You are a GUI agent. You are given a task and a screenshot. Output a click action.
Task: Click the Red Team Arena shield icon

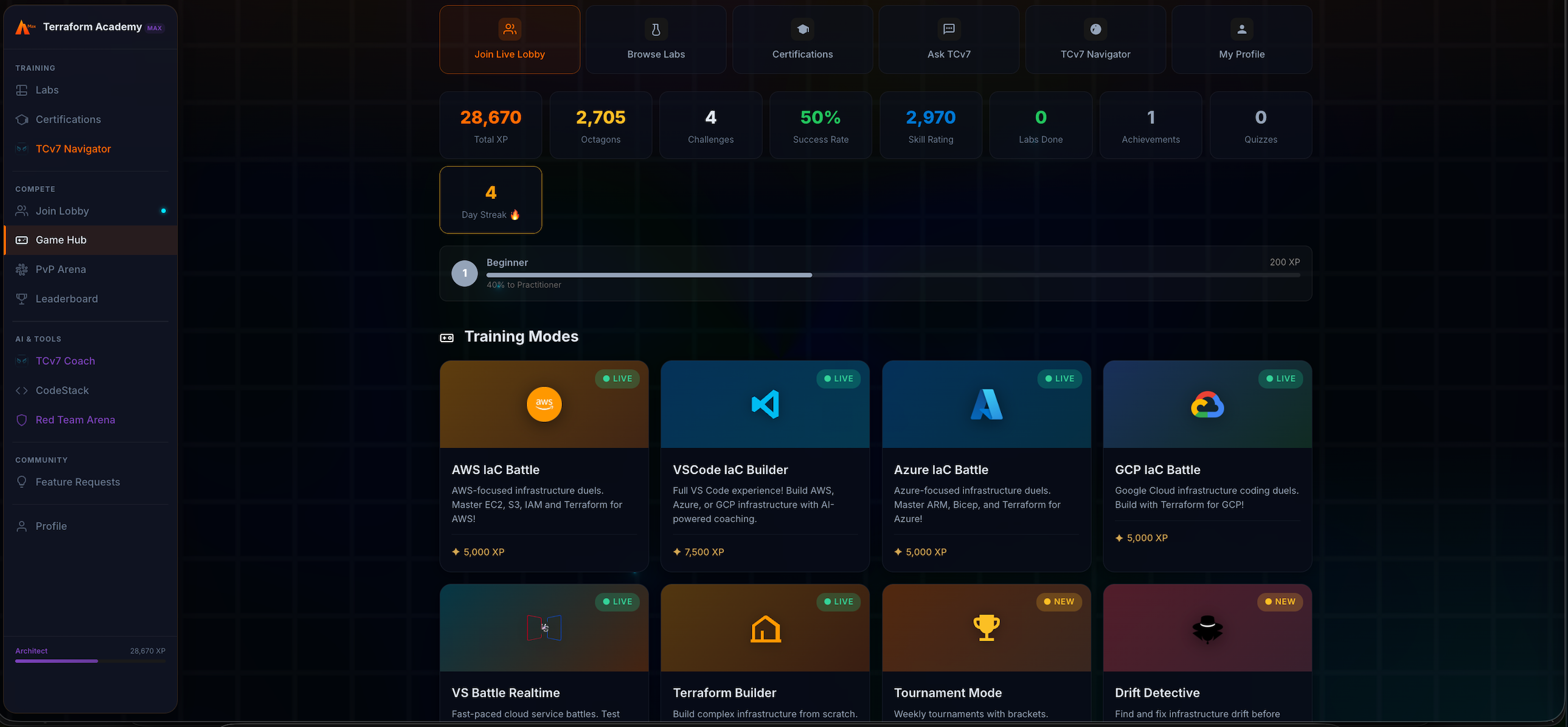[22, 420]
